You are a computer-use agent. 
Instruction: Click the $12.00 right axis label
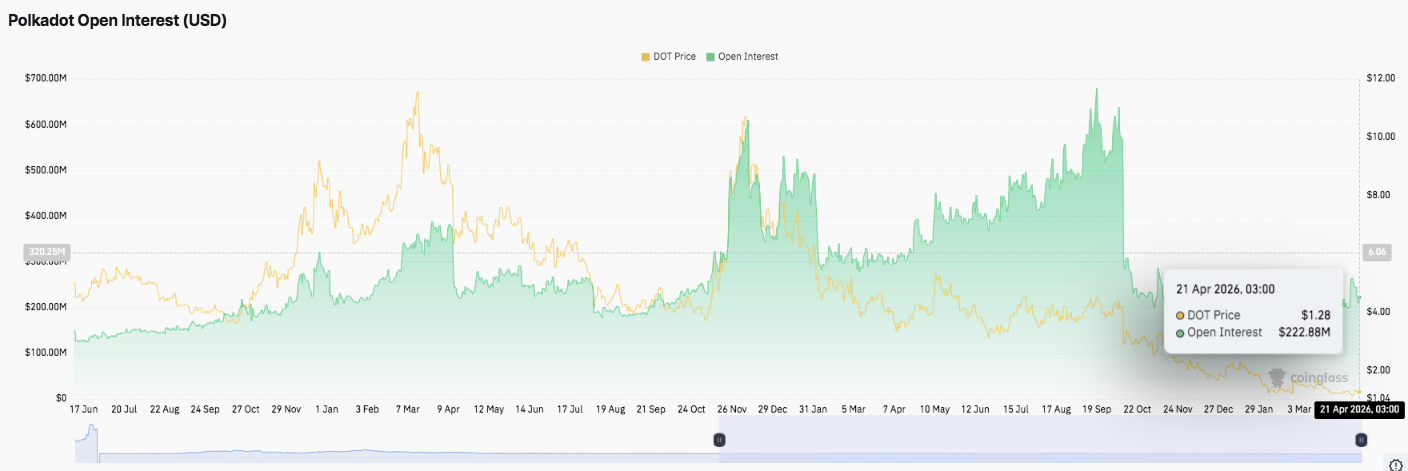[1380, 79]
